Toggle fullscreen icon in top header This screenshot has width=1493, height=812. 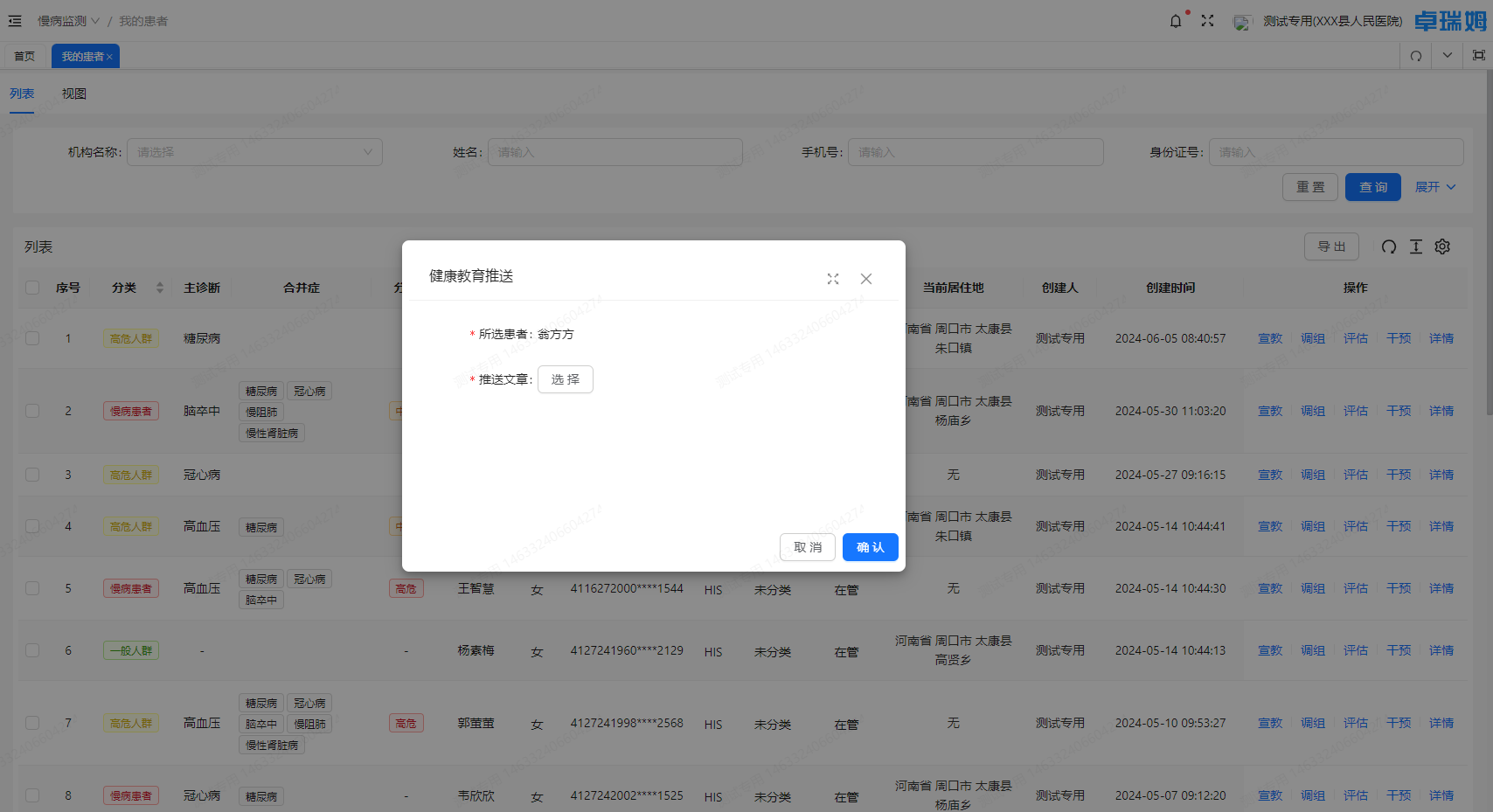(x=1207, y=21)
